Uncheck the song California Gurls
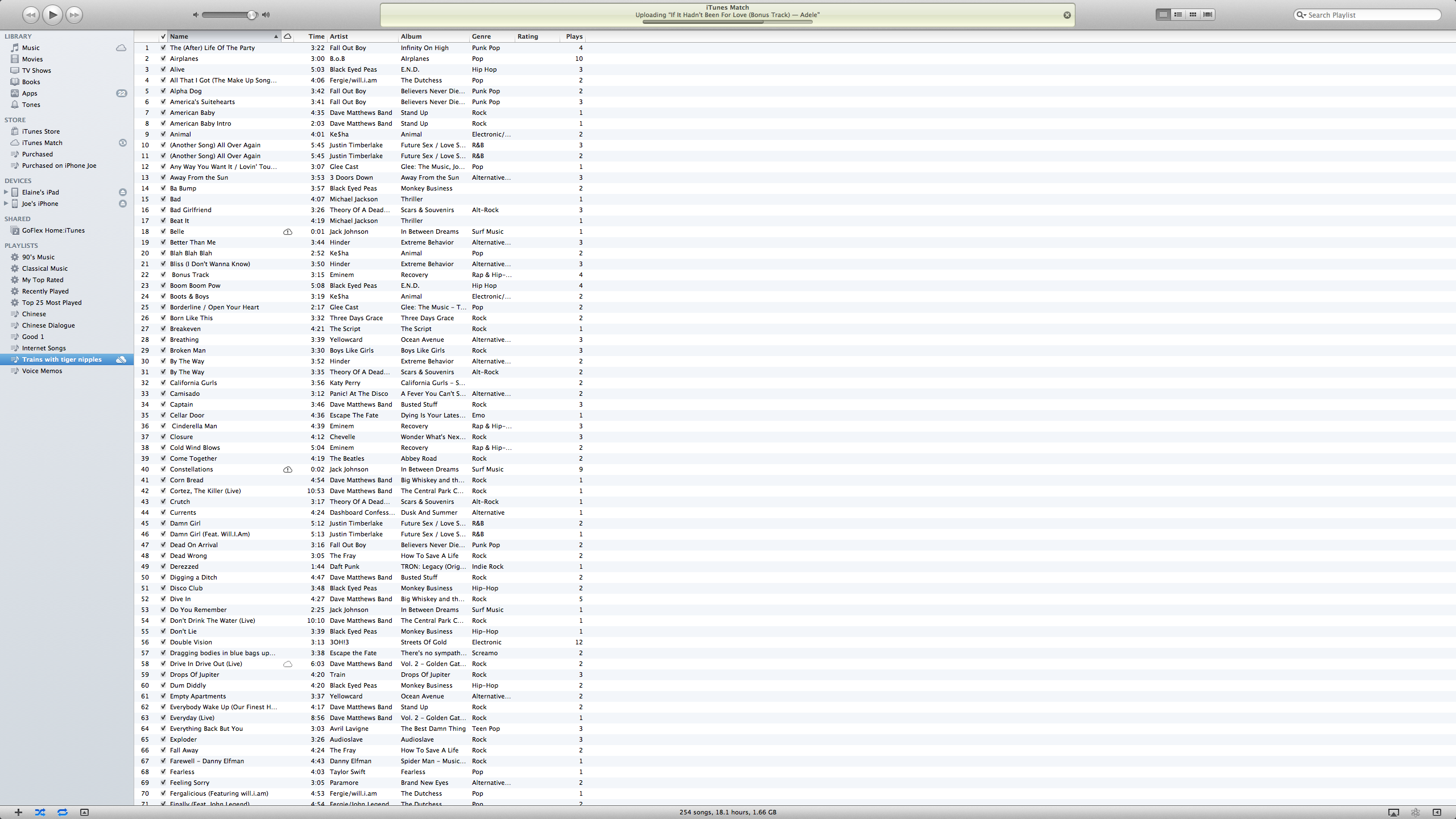 tap(163, 383)
